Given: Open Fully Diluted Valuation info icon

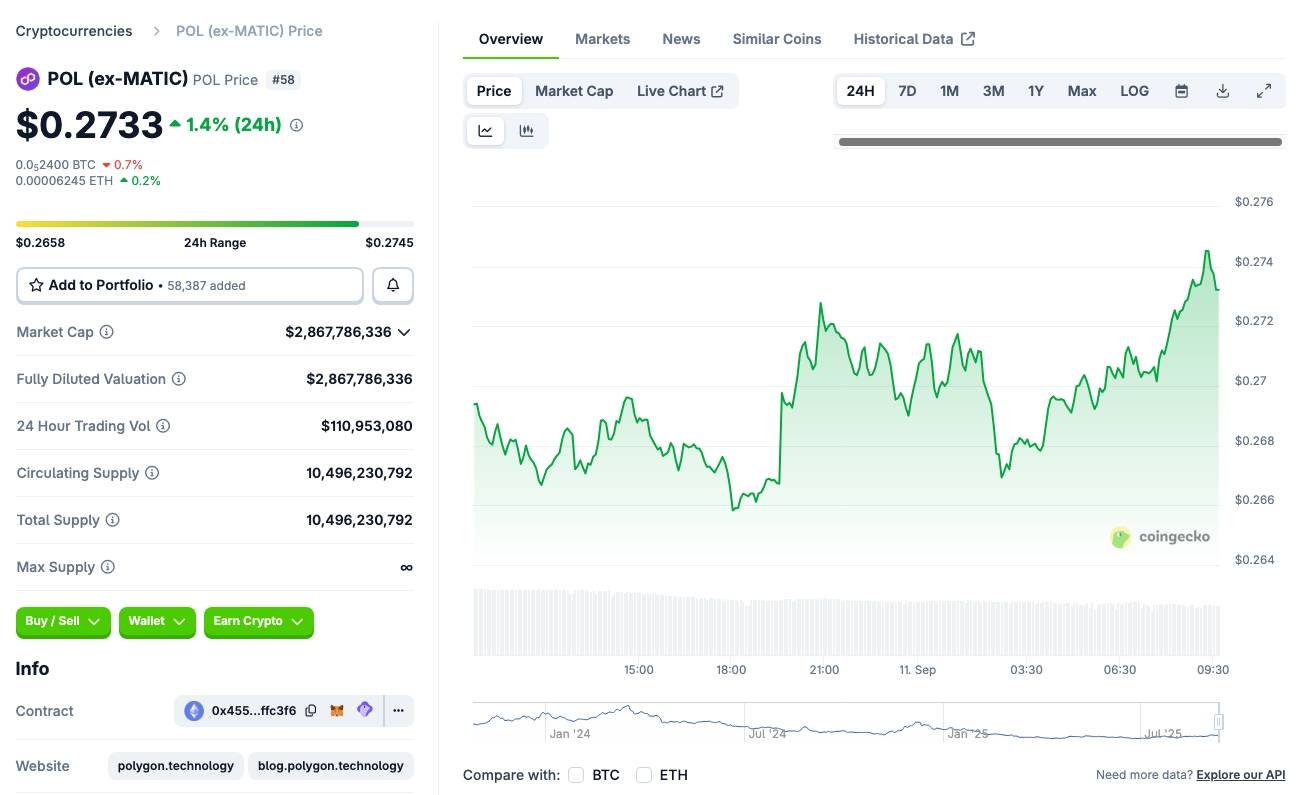Looking at the screenshot, I should coord(179,379).
